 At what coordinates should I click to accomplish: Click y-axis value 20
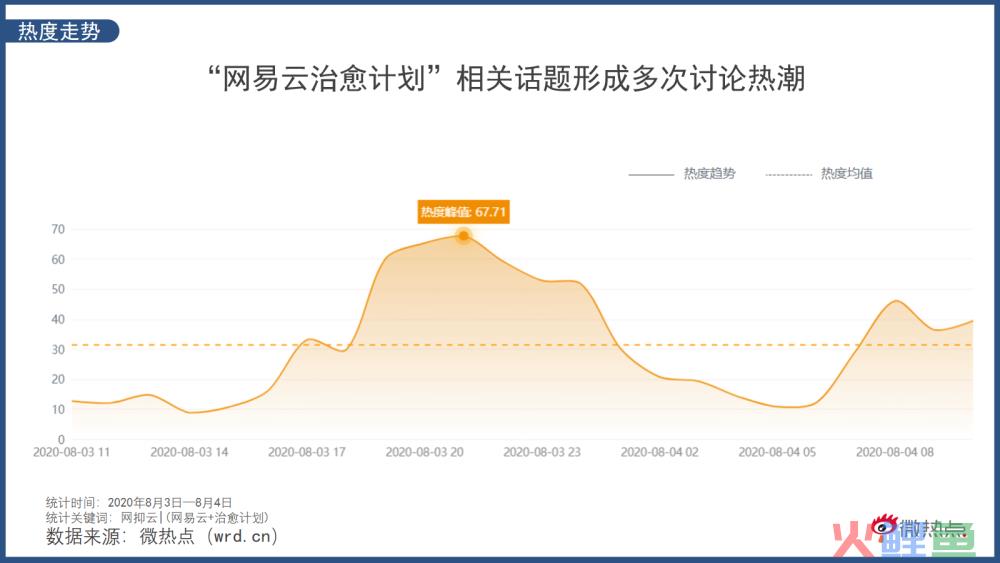58,379
